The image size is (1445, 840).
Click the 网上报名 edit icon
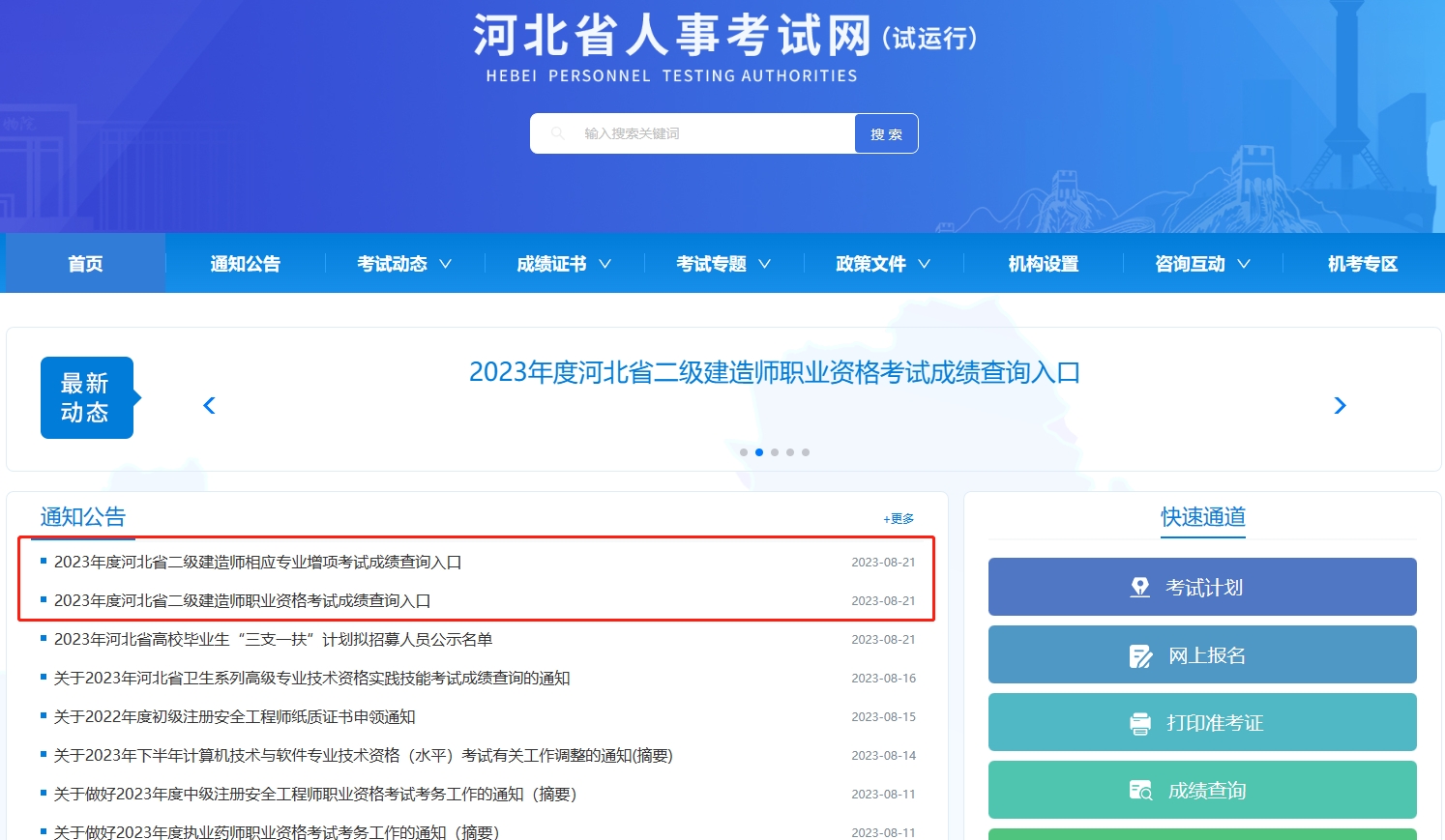[1140, 656]
